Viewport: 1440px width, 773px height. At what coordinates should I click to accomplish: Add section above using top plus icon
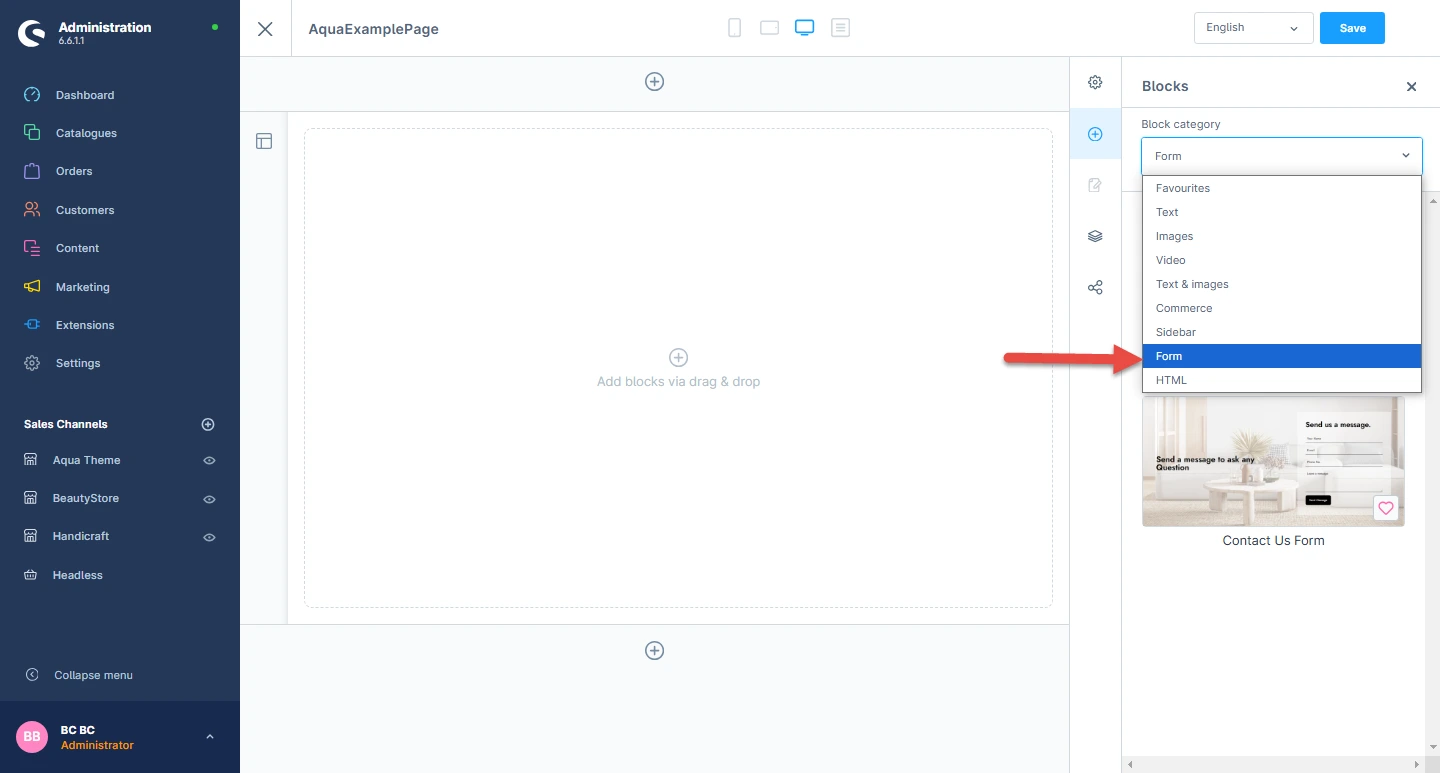654,82
